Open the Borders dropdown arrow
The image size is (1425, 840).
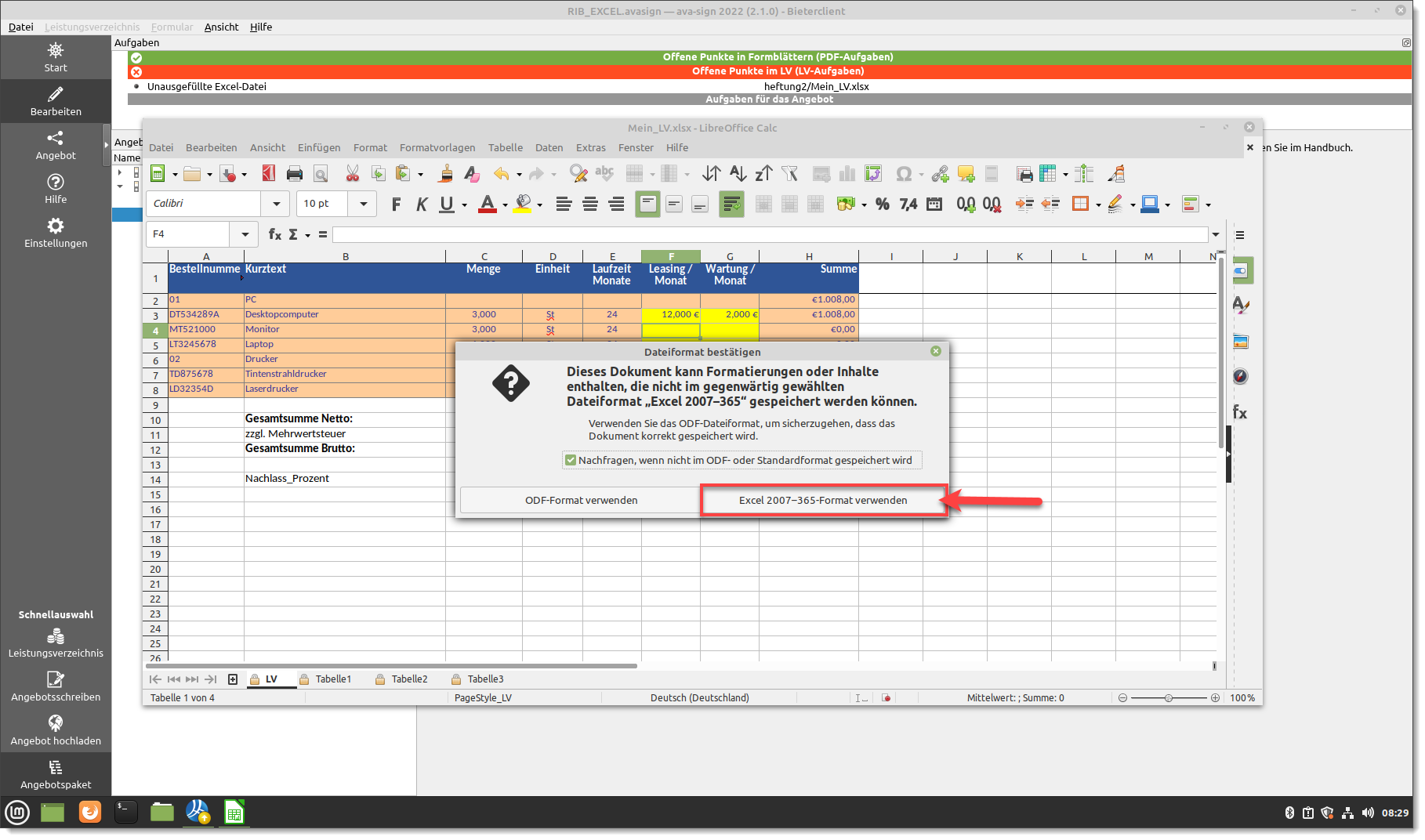pyautogui.click(x=1098, y=205)
